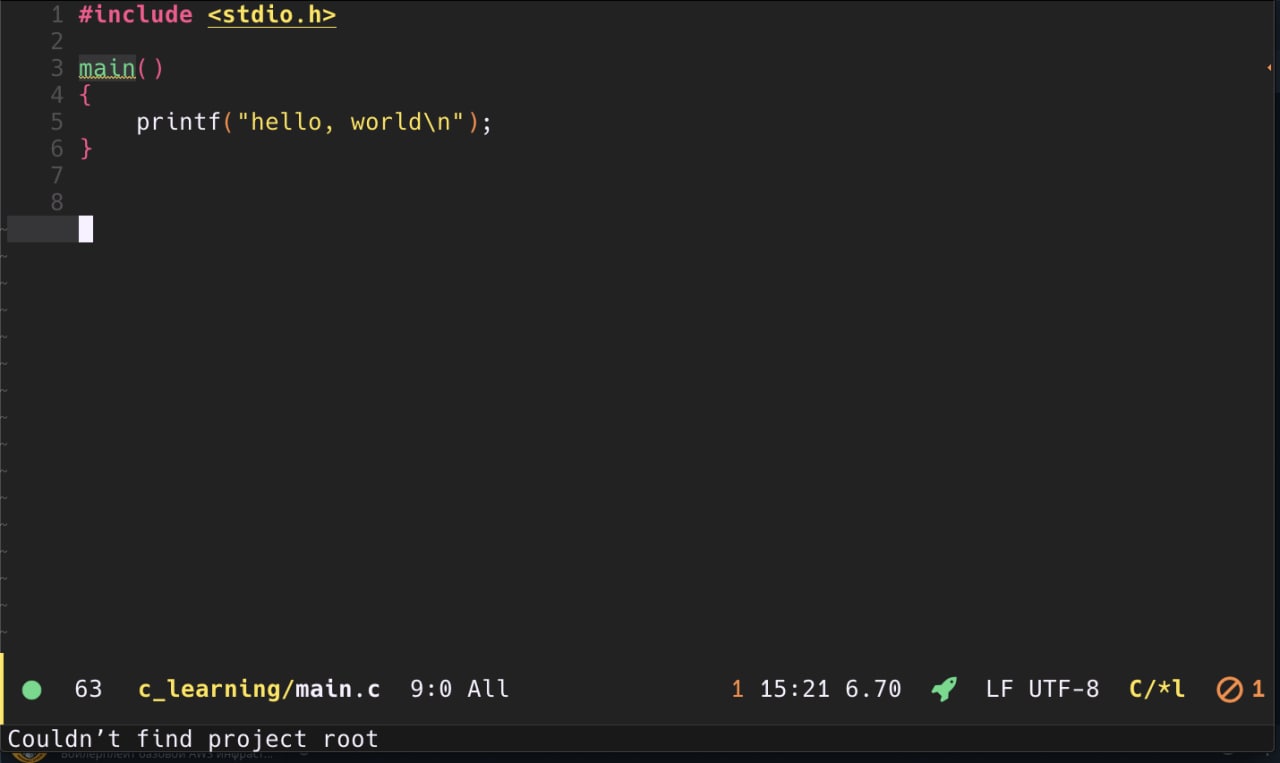Image resolution: width=1280 pixels, height=763 pixels.
Task: Click the C/*l major mode indicator
Action: point(1157,689)
